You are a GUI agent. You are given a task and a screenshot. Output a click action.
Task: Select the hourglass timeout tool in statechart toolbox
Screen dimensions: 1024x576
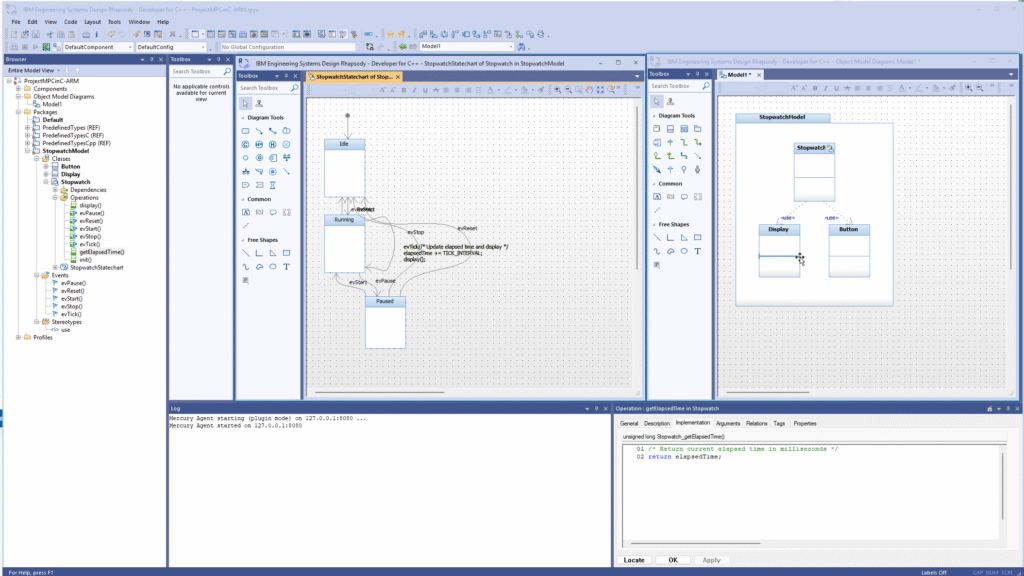click(x=272, y=185)
